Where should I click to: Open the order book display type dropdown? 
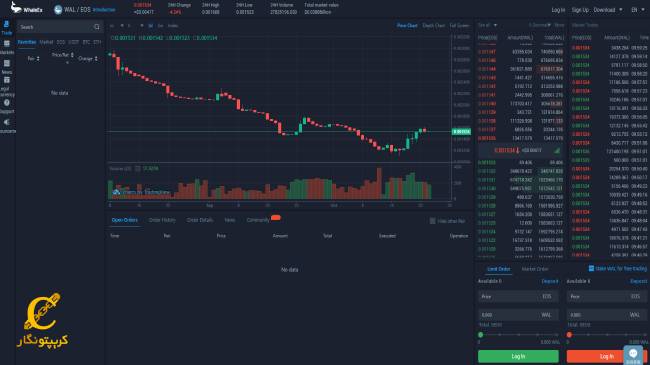[x=488, y=25]
